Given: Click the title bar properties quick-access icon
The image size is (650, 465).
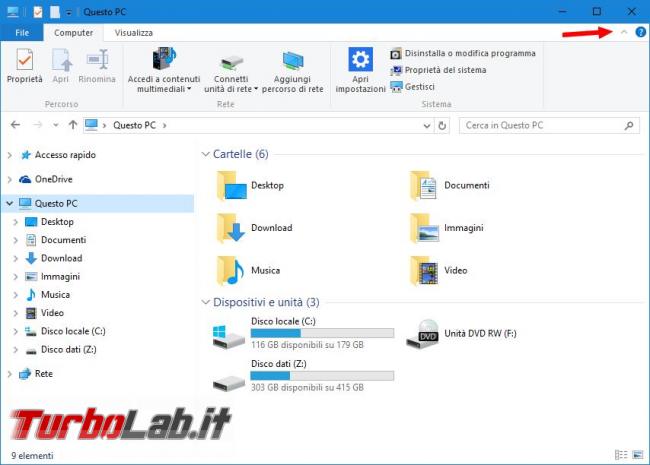Looking at the screenshot, I should [38, 12].
